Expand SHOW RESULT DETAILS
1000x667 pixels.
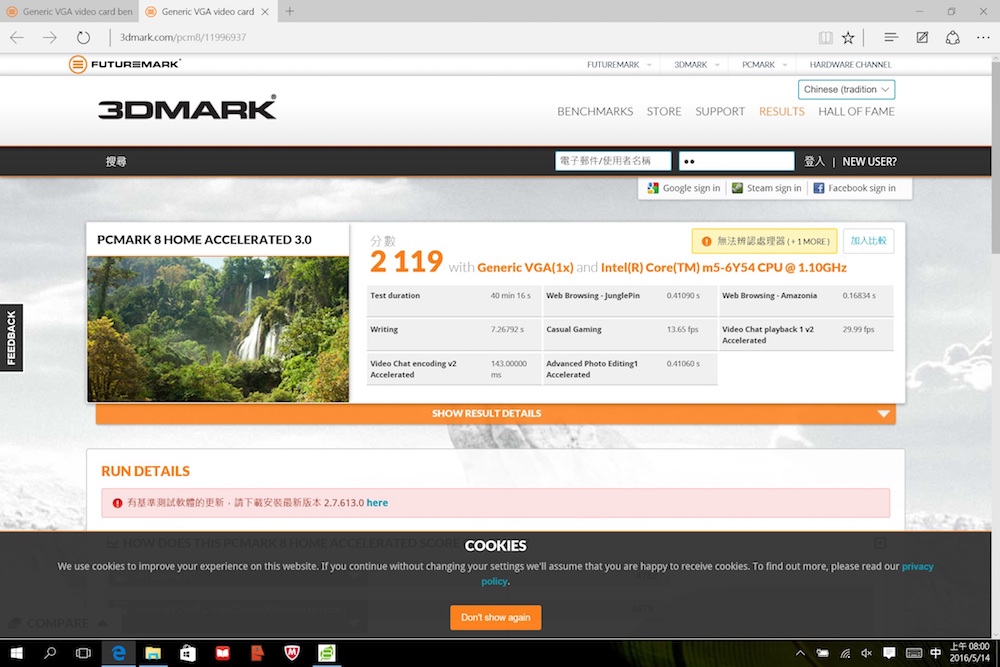(486, 412)
